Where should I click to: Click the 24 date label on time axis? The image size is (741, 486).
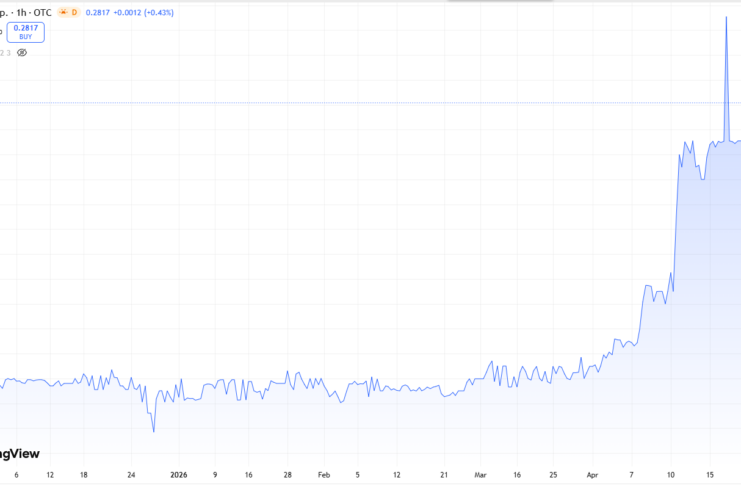tap(130, 475)
